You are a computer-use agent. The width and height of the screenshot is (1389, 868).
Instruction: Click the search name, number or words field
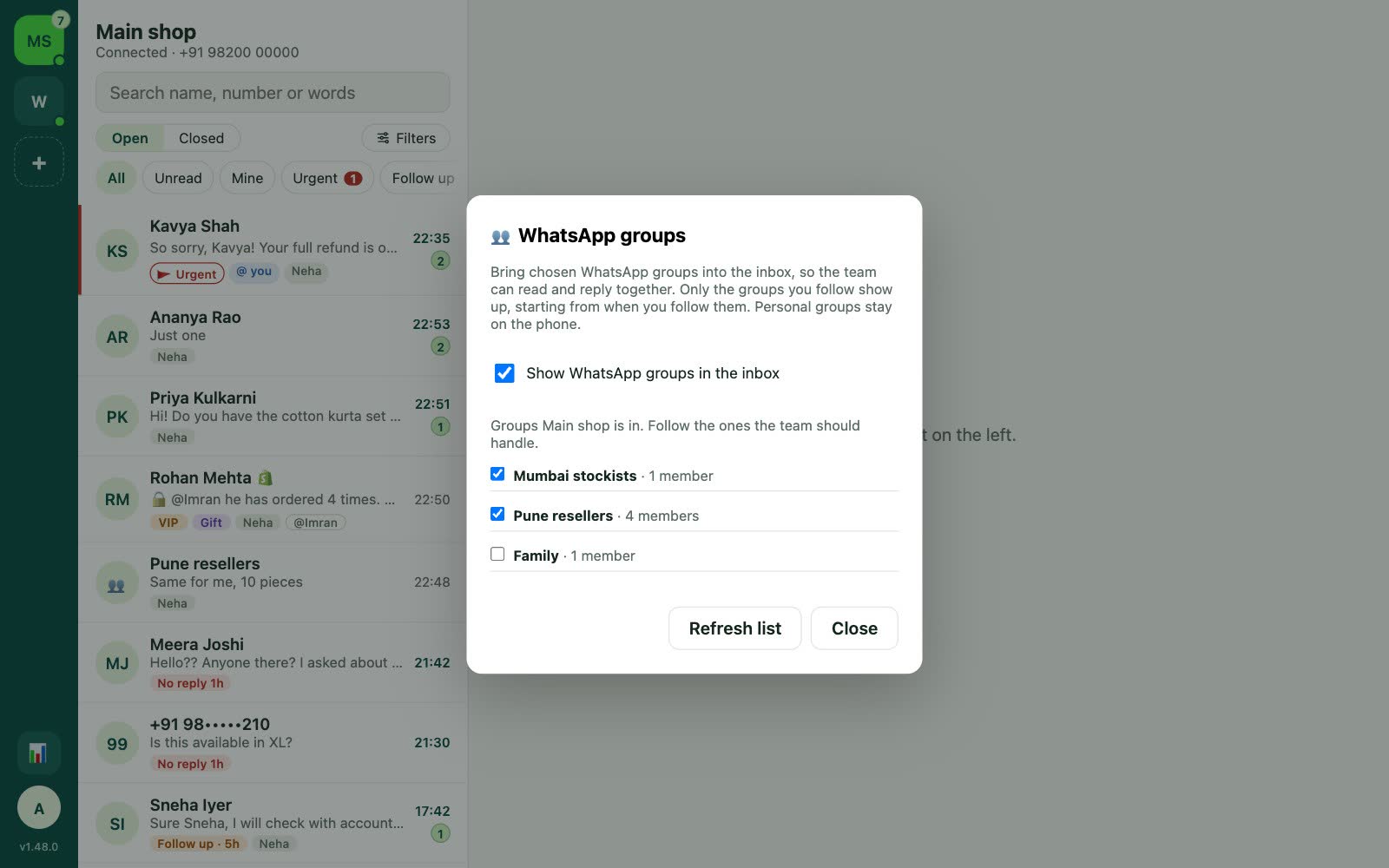pyautogui.click(x=273, y=93)
